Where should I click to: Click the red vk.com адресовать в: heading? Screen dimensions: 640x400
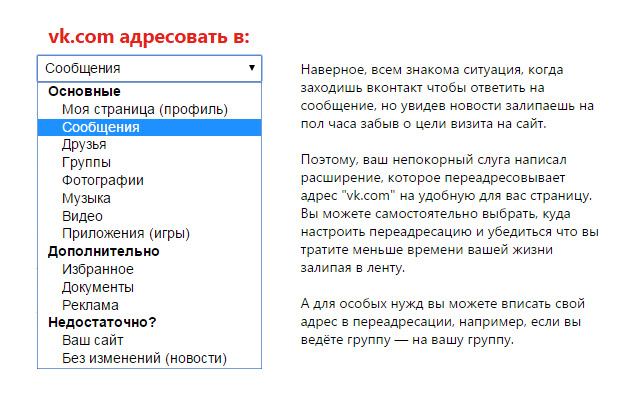point(149,37)
